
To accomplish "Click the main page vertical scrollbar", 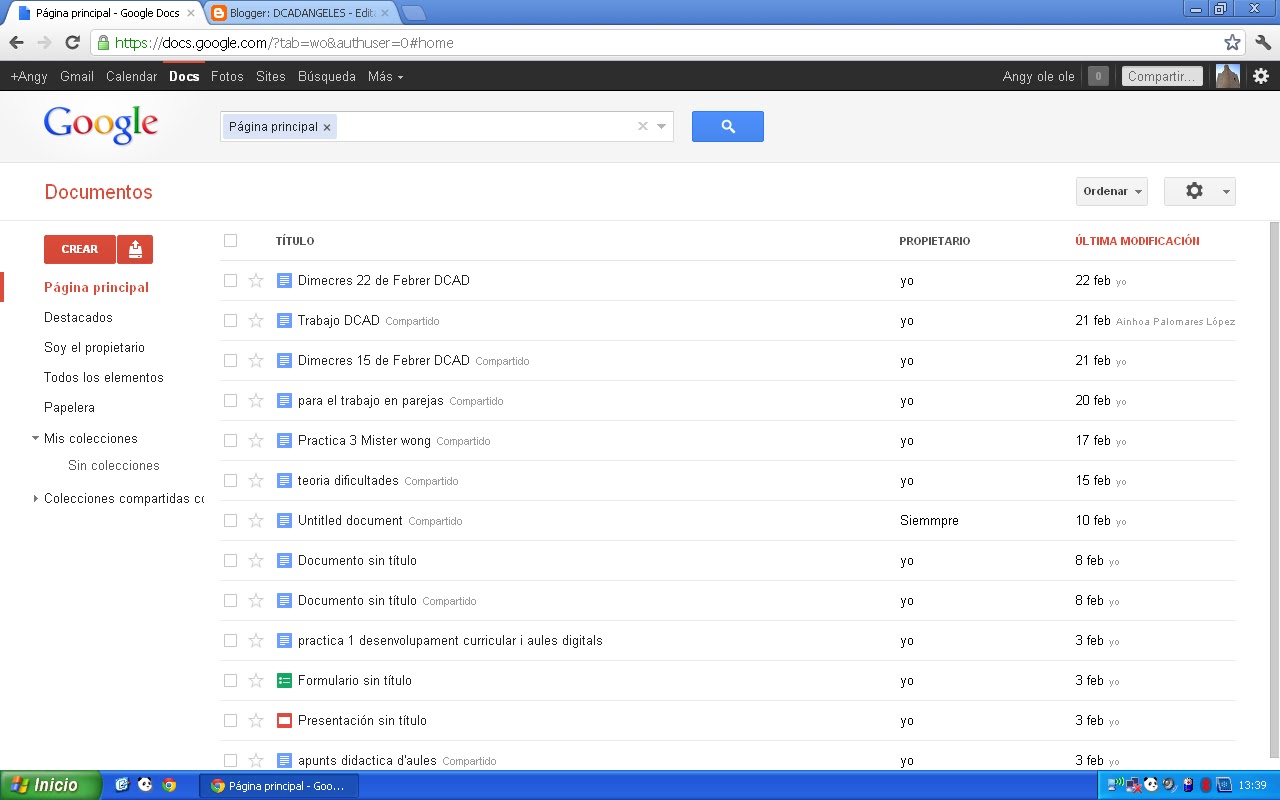I will pyautogui.click(x=1274, y=490).
